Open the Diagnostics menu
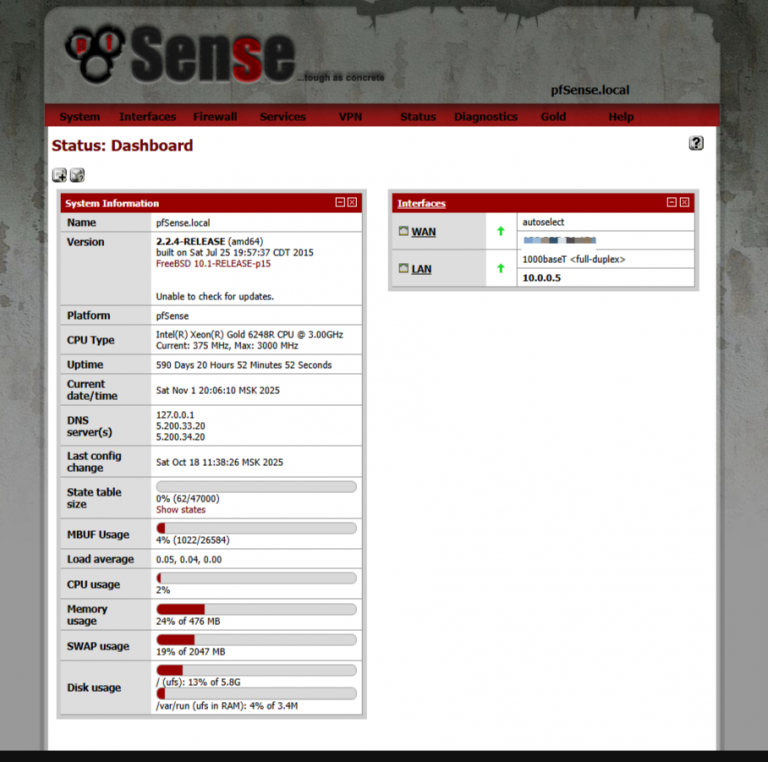Image resolution: width=768 pixels, height=762 pixels. point(485,117)
